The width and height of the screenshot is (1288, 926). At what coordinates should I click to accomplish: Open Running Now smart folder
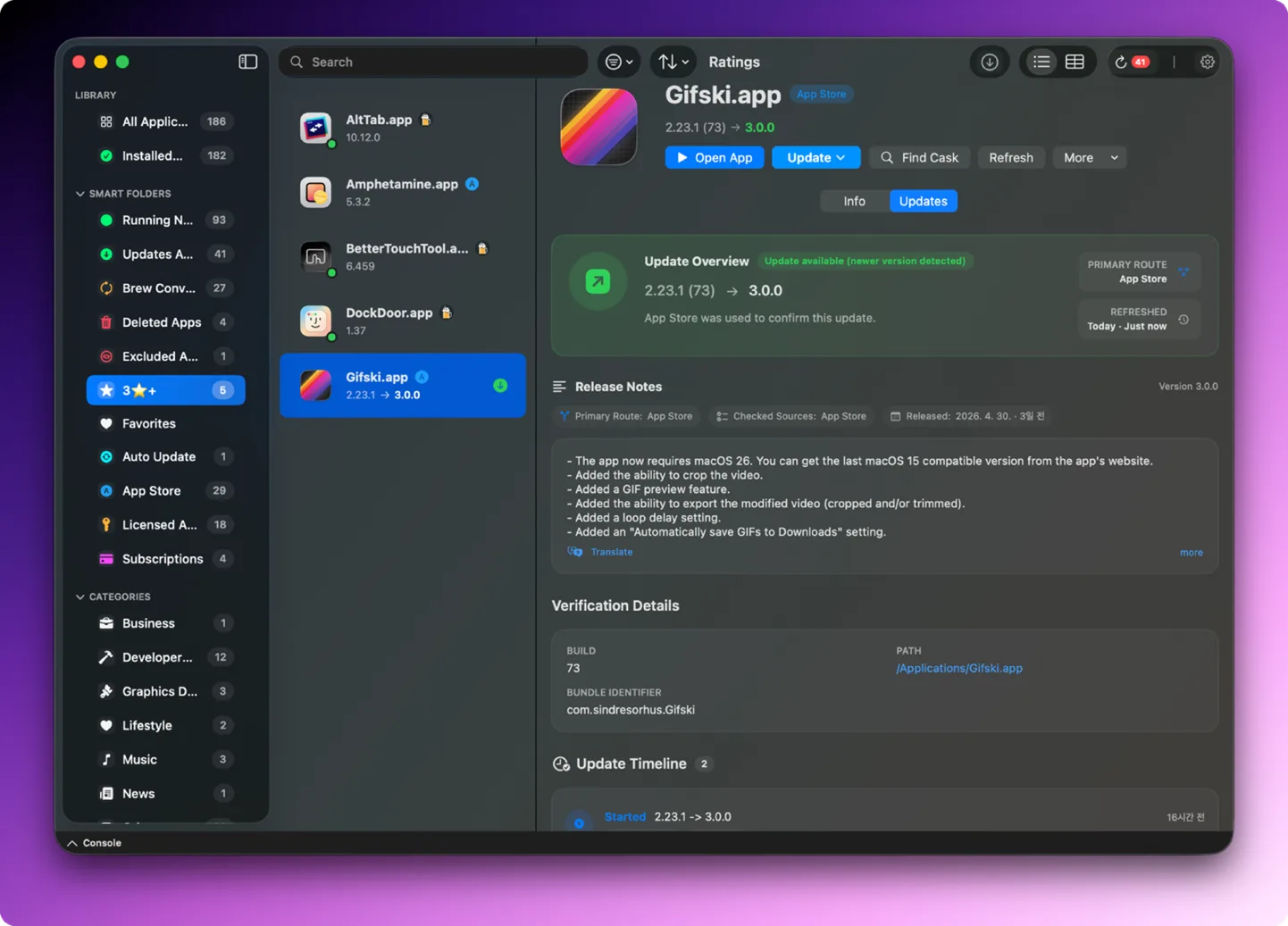(x=165, y=220)
